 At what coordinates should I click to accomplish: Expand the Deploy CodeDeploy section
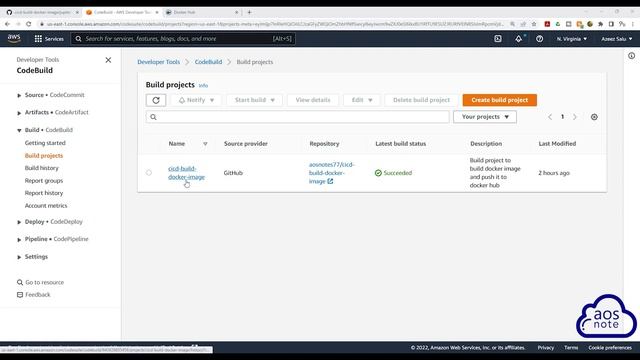19,222
